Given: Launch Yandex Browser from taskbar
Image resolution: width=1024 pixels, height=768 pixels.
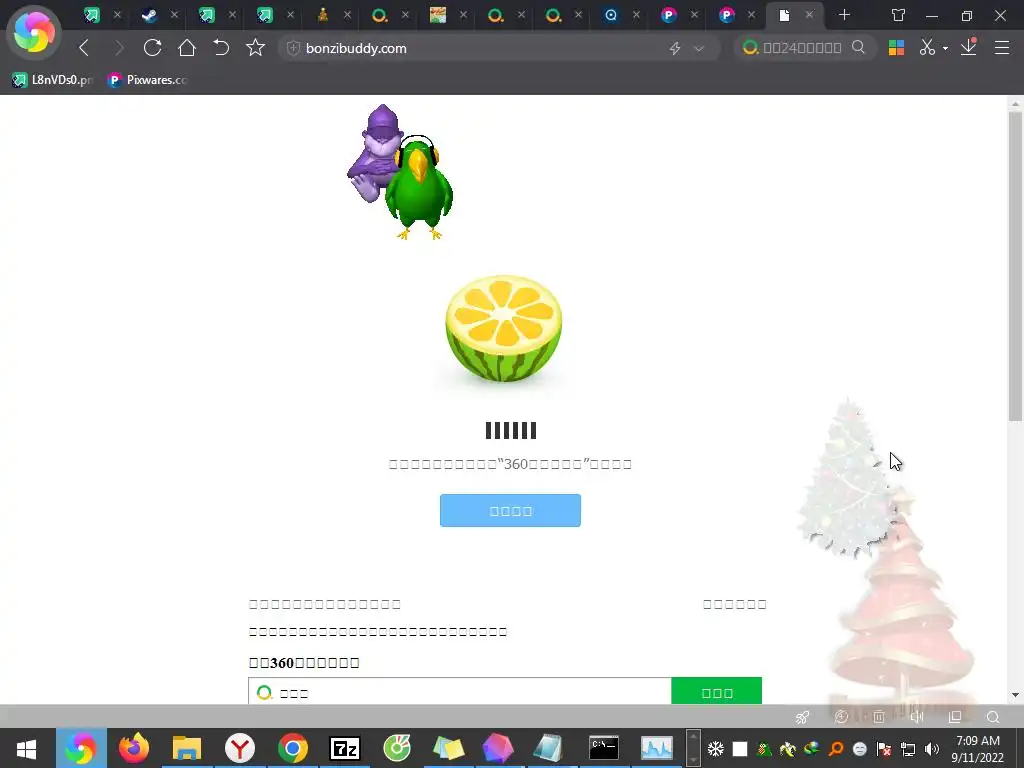Looking at the screenshot, I should point(240,748).
